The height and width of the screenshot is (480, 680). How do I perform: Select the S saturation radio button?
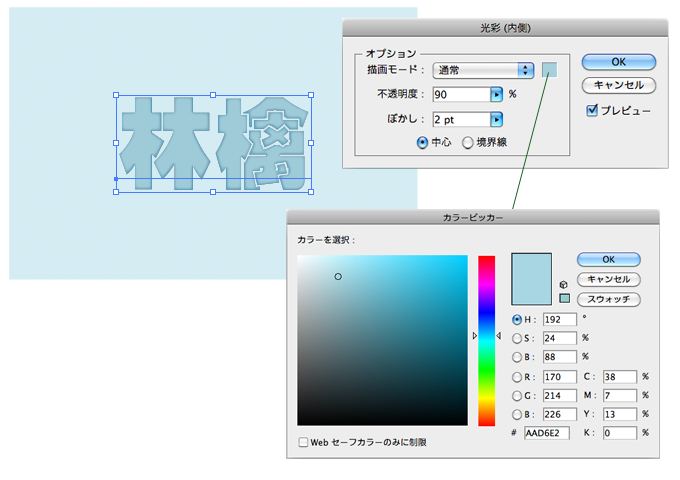[x=517, y=338]
